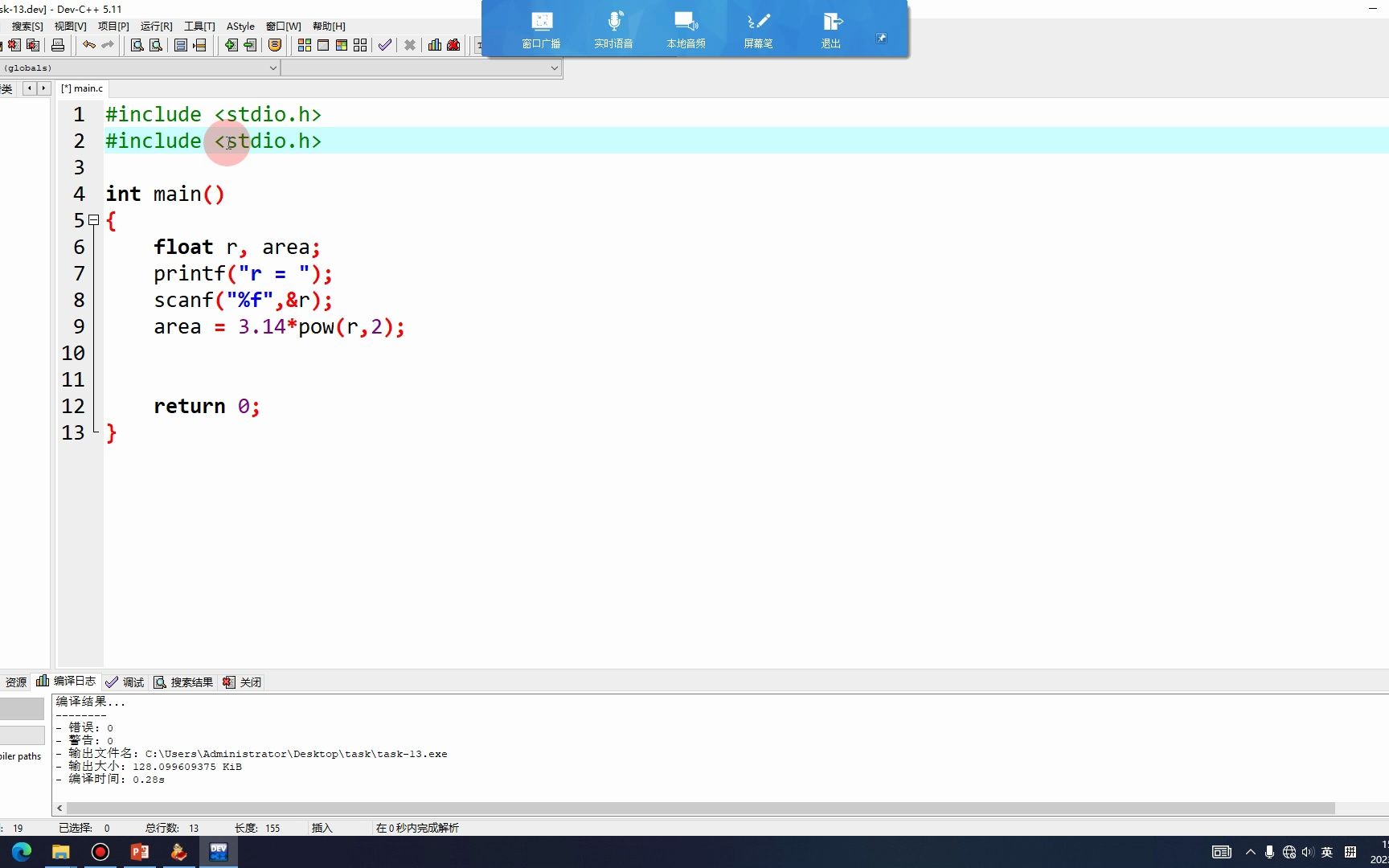
Task: Click the Profile analysis chart icon
Action: point(435,45)
